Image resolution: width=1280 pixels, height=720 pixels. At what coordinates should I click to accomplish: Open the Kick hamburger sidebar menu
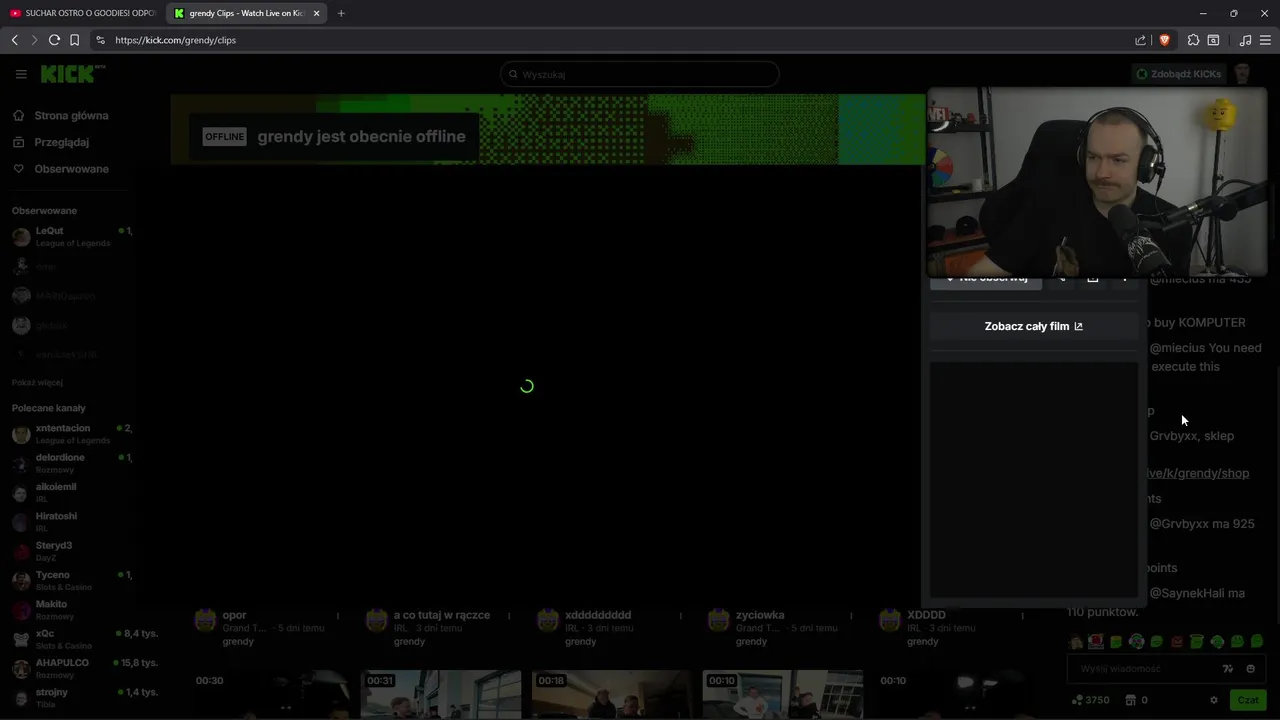click(21, 74)
